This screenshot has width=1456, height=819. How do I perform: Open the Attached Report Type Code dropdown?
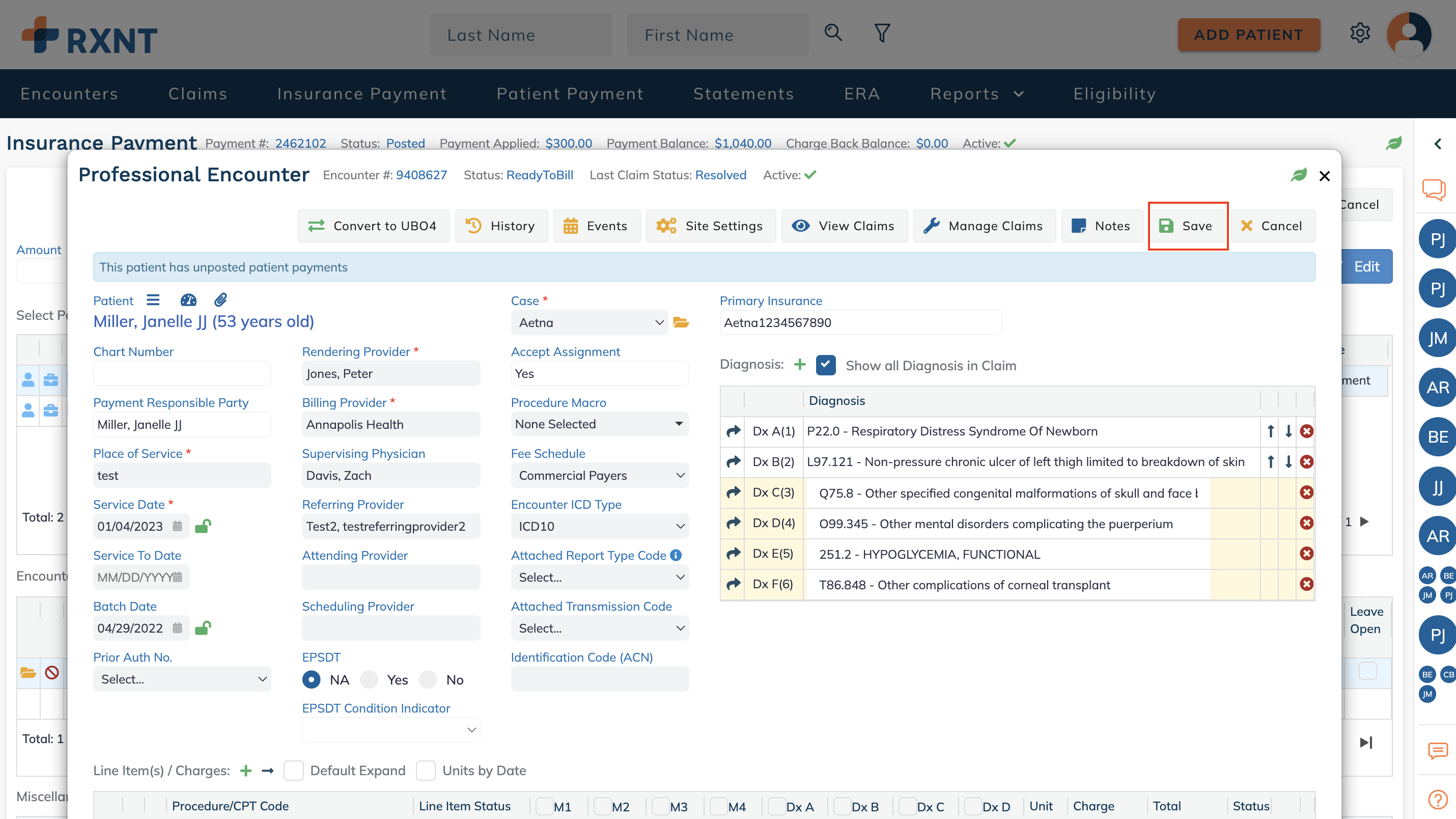tap(600, 577)
